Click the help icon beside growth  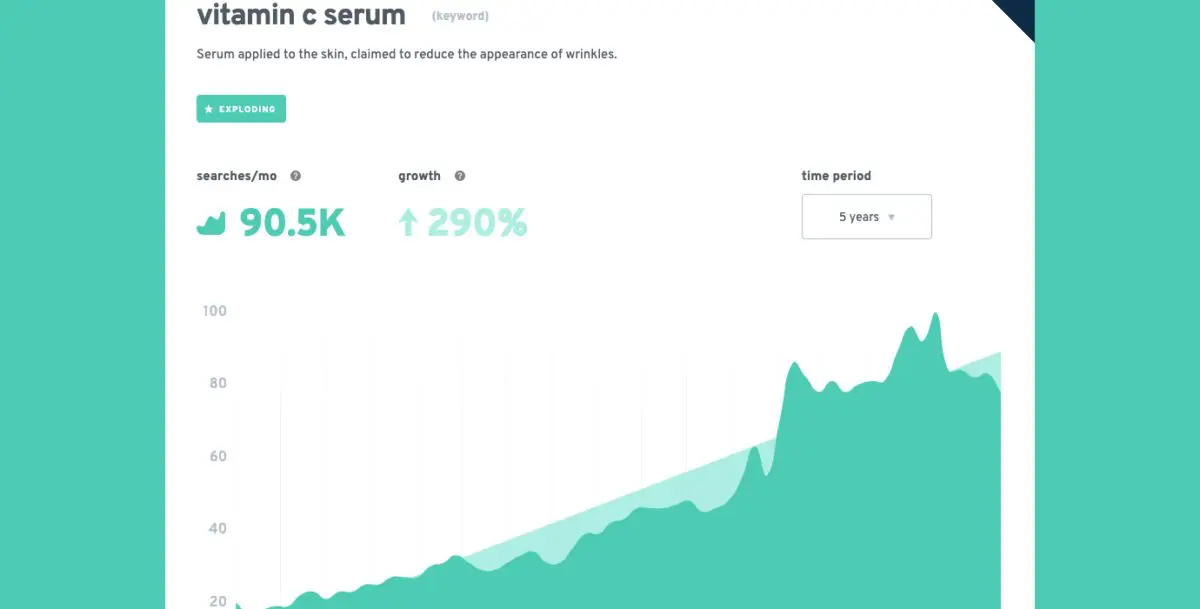460,176
